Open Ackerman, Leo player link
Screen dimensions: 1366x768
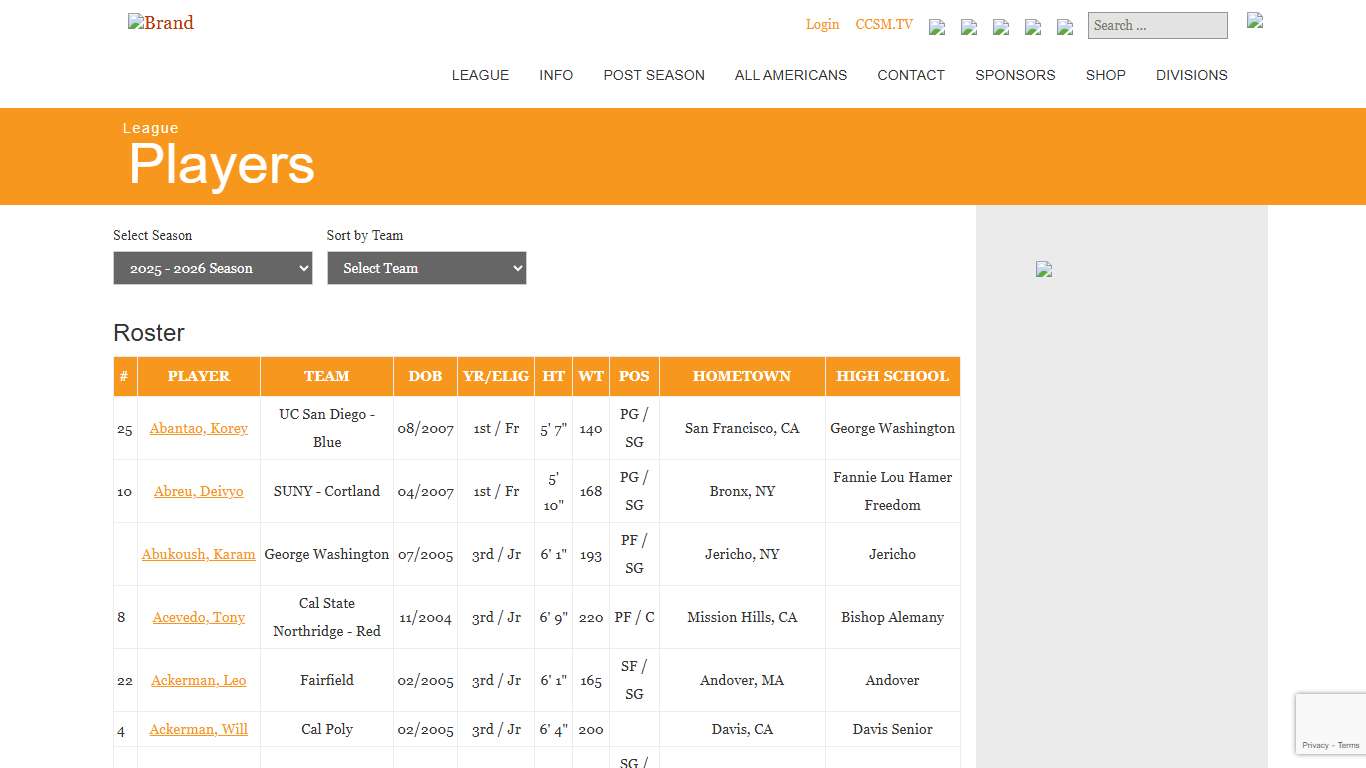199,680
